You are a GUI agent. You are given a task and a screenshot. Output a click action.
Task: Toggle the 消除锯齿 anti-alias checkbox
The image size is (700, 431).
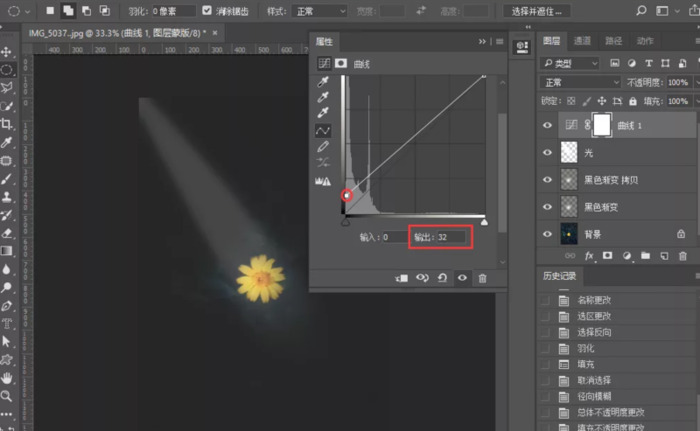[x=207, y=11]
